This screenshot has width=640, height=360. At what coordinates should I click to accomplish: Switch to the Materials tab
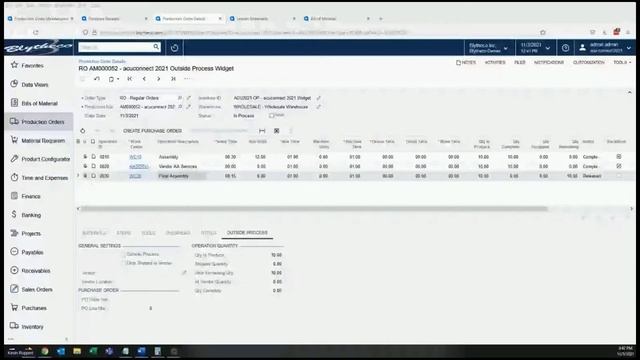94,233
